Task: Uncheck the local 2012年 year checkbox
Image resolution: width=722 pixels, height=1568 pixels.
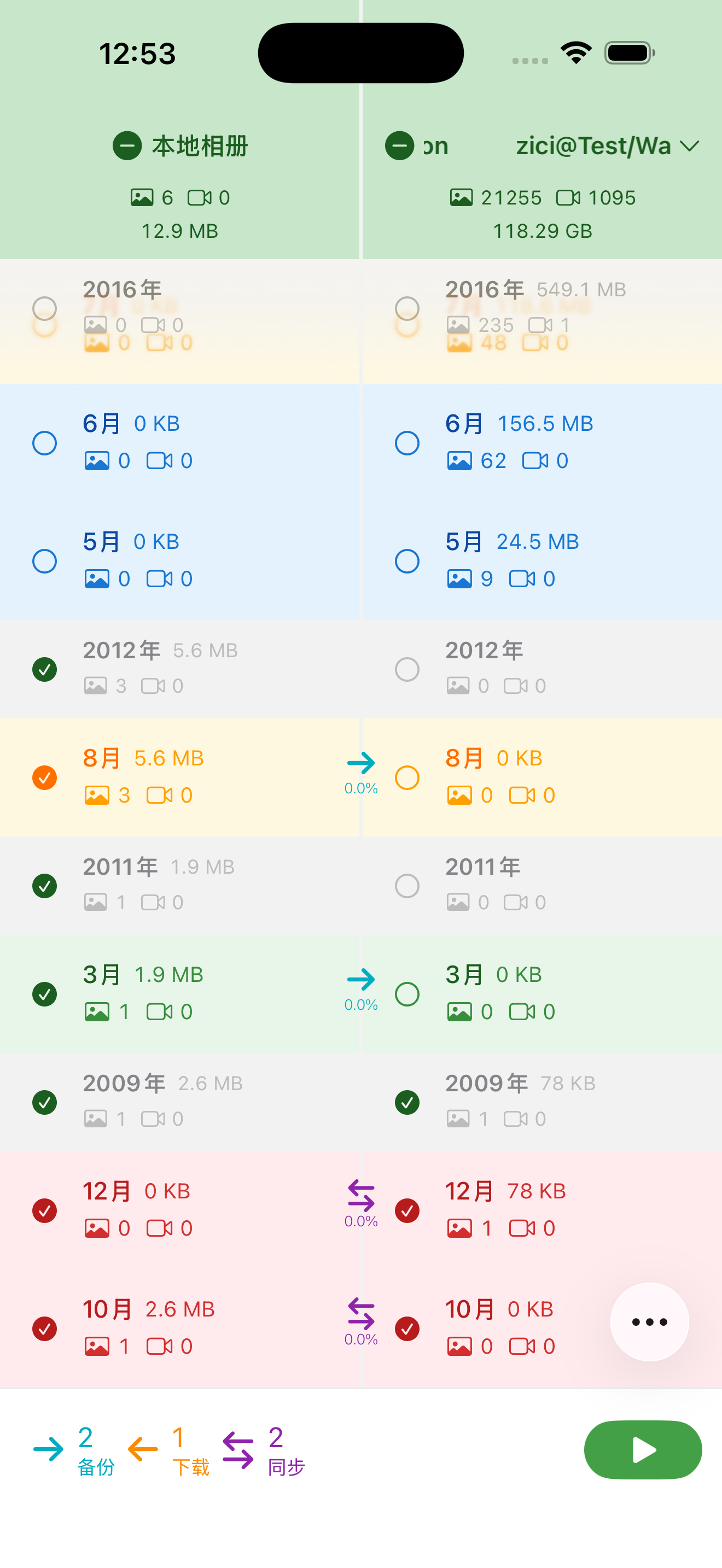Action: 44,670
